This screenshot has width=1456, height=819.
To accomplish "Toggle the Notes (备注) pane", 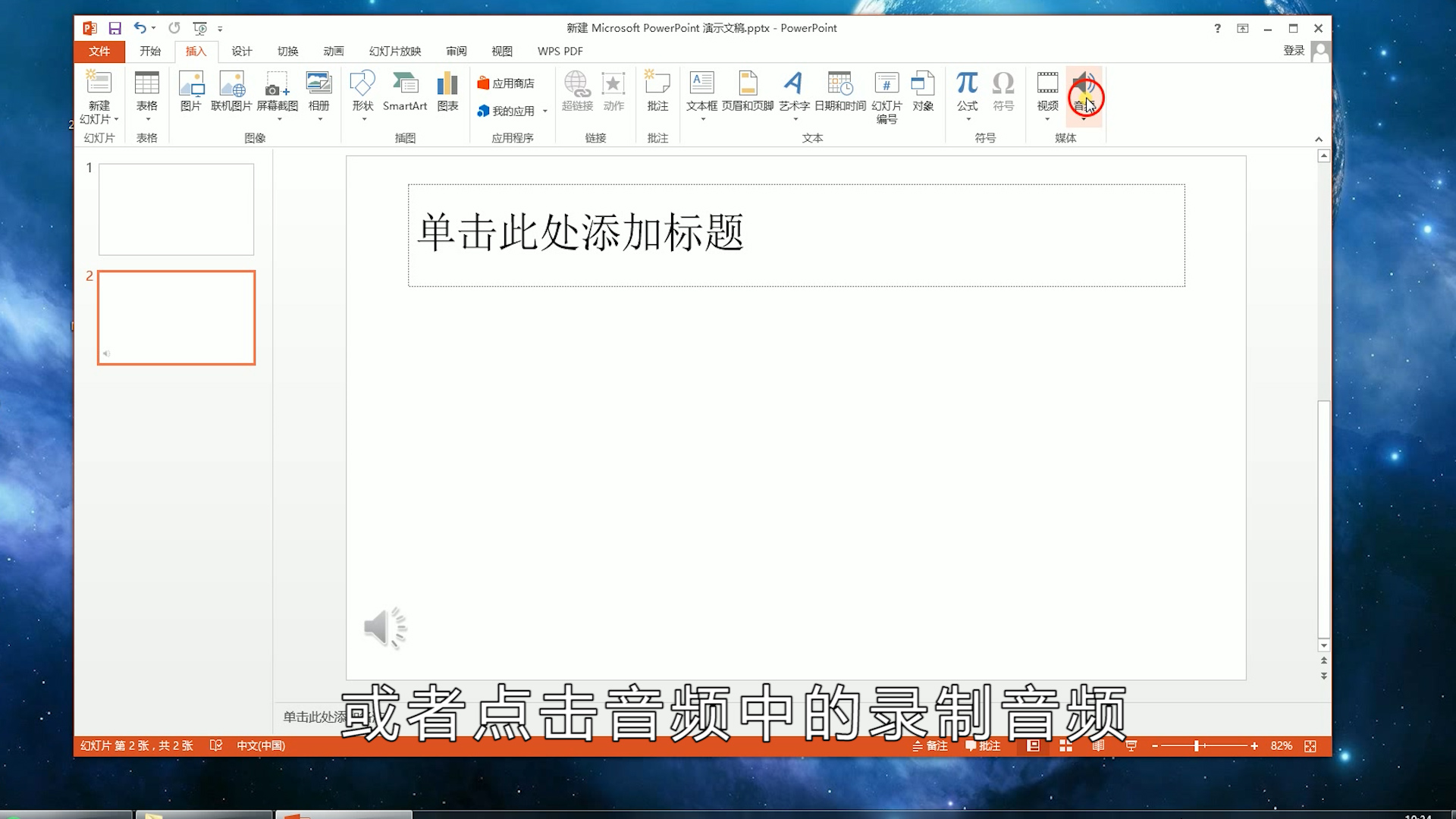I will [930, 746].
